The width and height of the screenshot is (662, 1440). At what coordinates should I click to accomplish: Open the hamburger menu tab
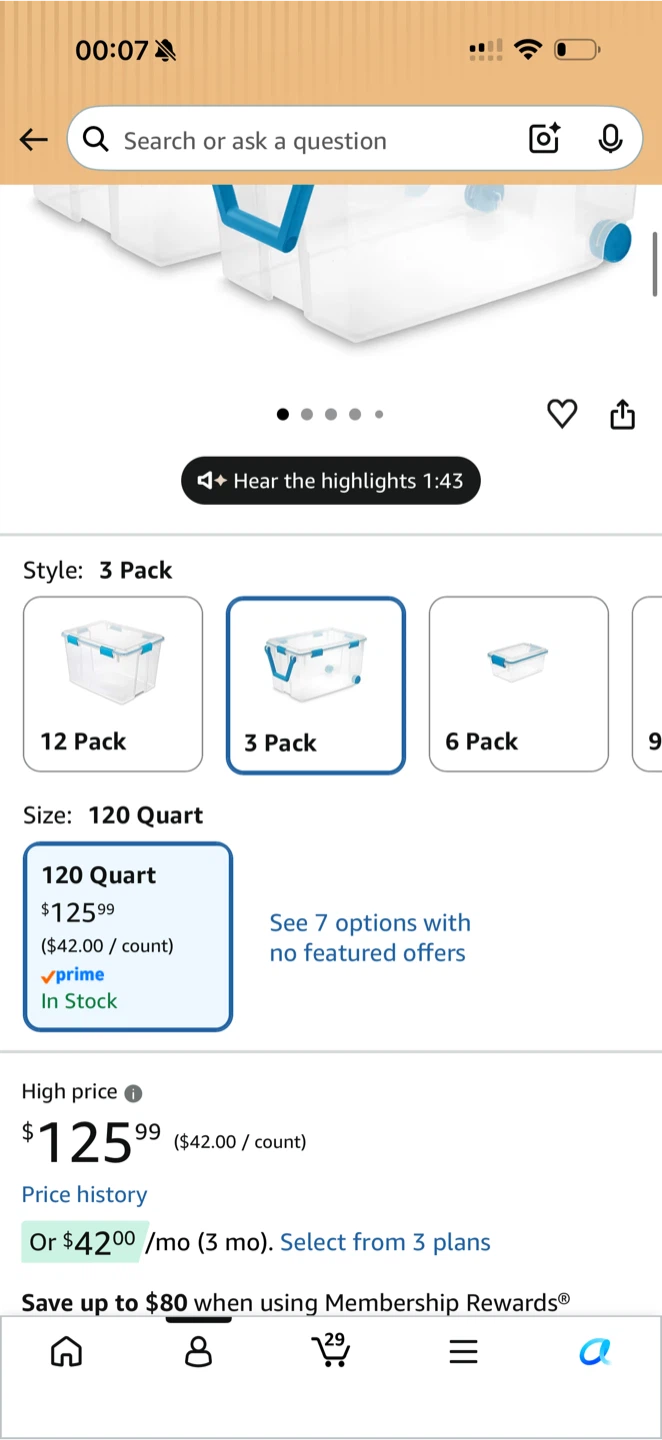tap(463, 1352)
